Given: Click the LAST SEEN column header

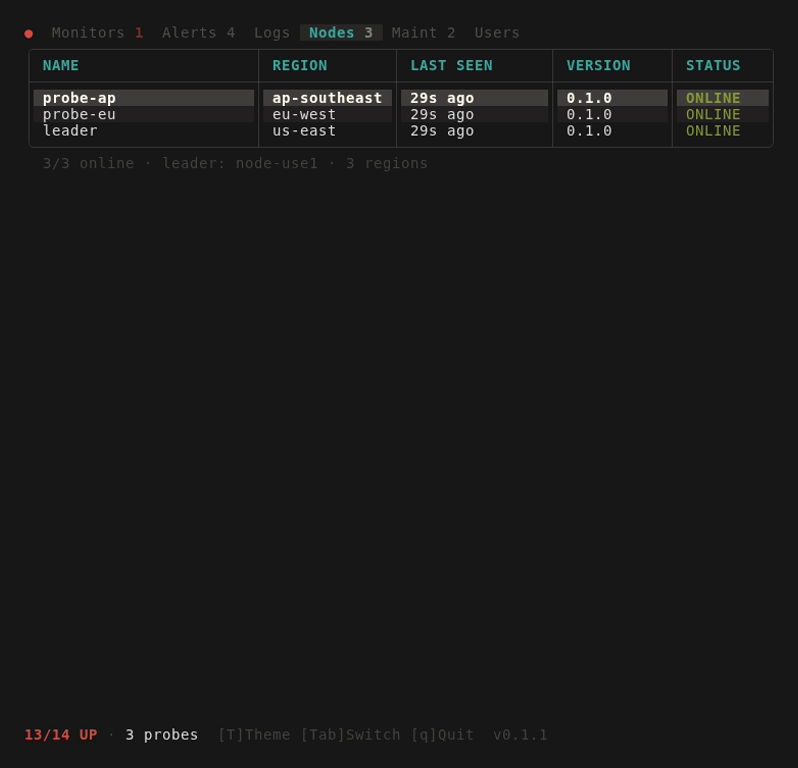Looking at the screenshot, I should pyautogui.click(x=451, y=66).
